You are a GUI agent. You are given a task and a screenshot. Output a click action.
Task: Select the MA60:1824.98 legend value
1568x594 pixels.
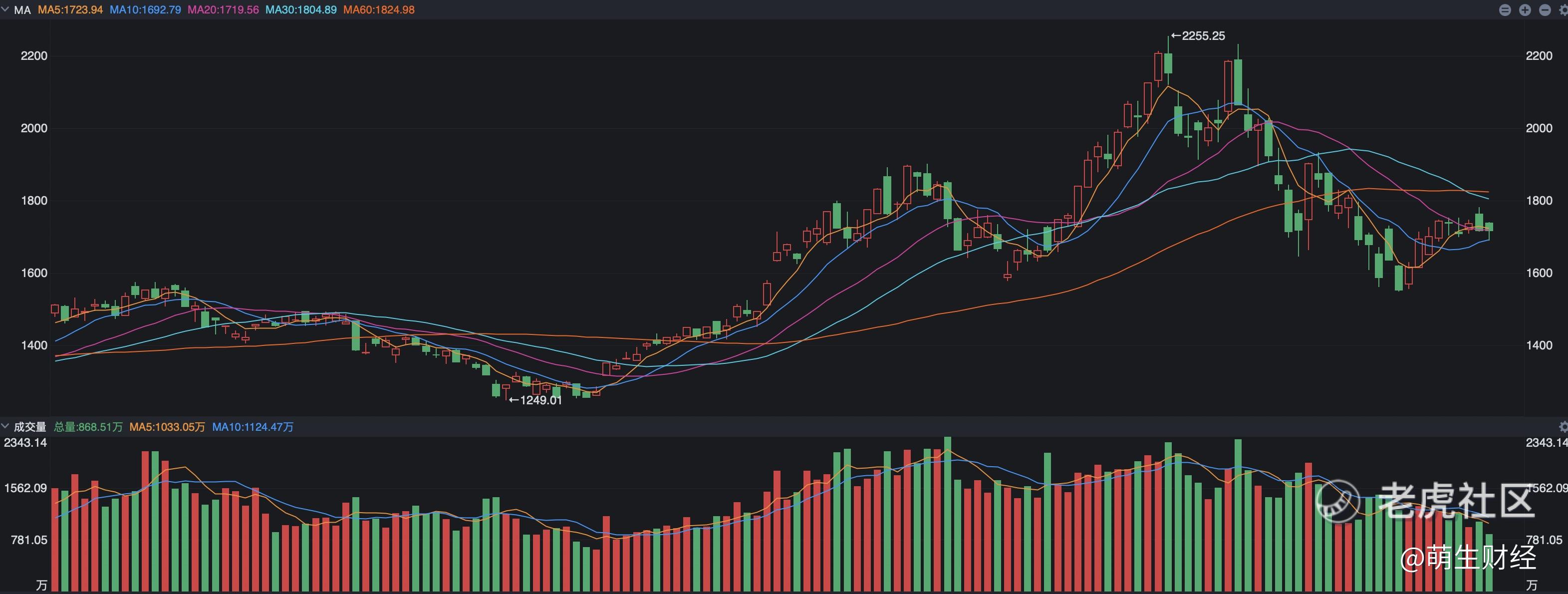(379, 10)
